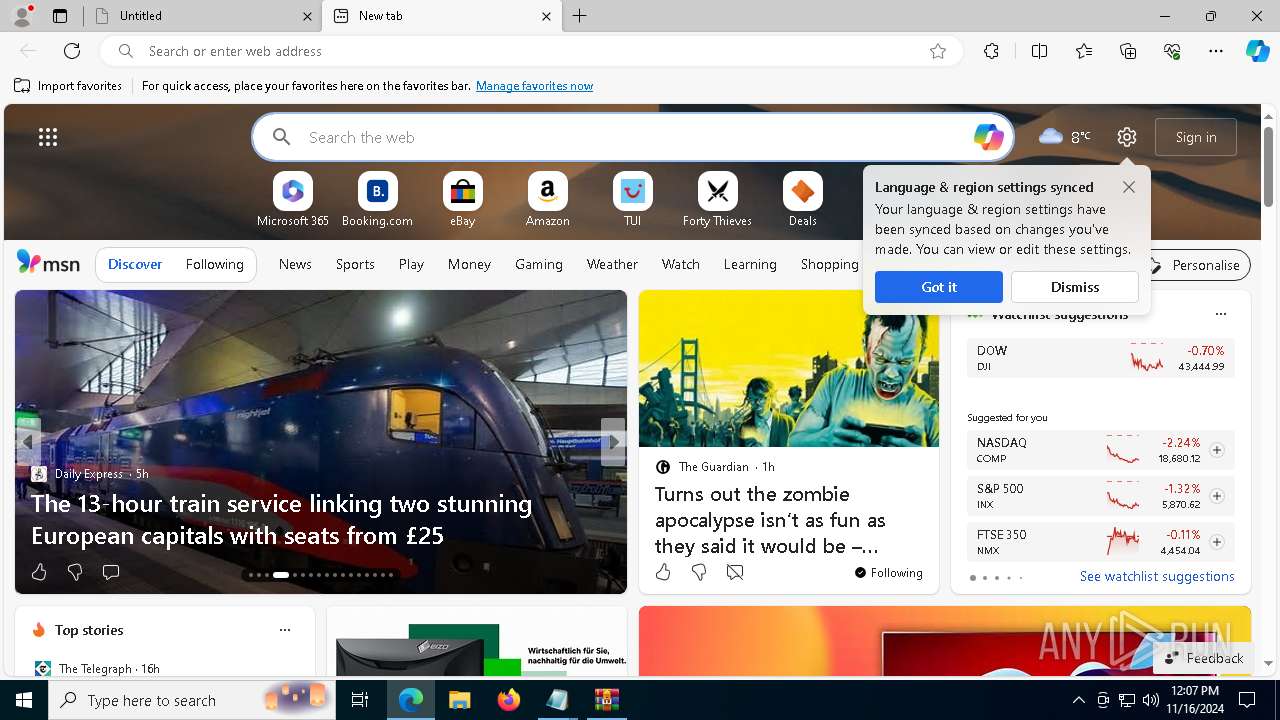Screen dimensions: 1280x720
Task: Open the Extensions puzzle icon
Action: click(991, 51)
